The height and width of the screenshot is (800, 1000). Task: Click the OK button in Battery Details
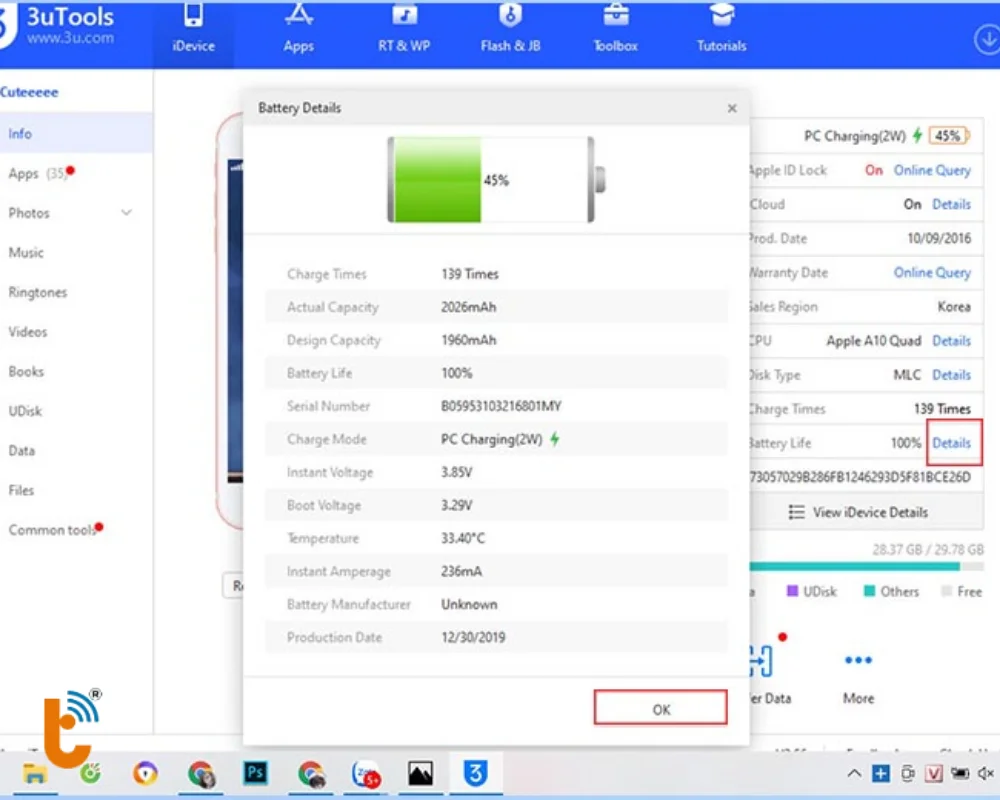[660, 708]
